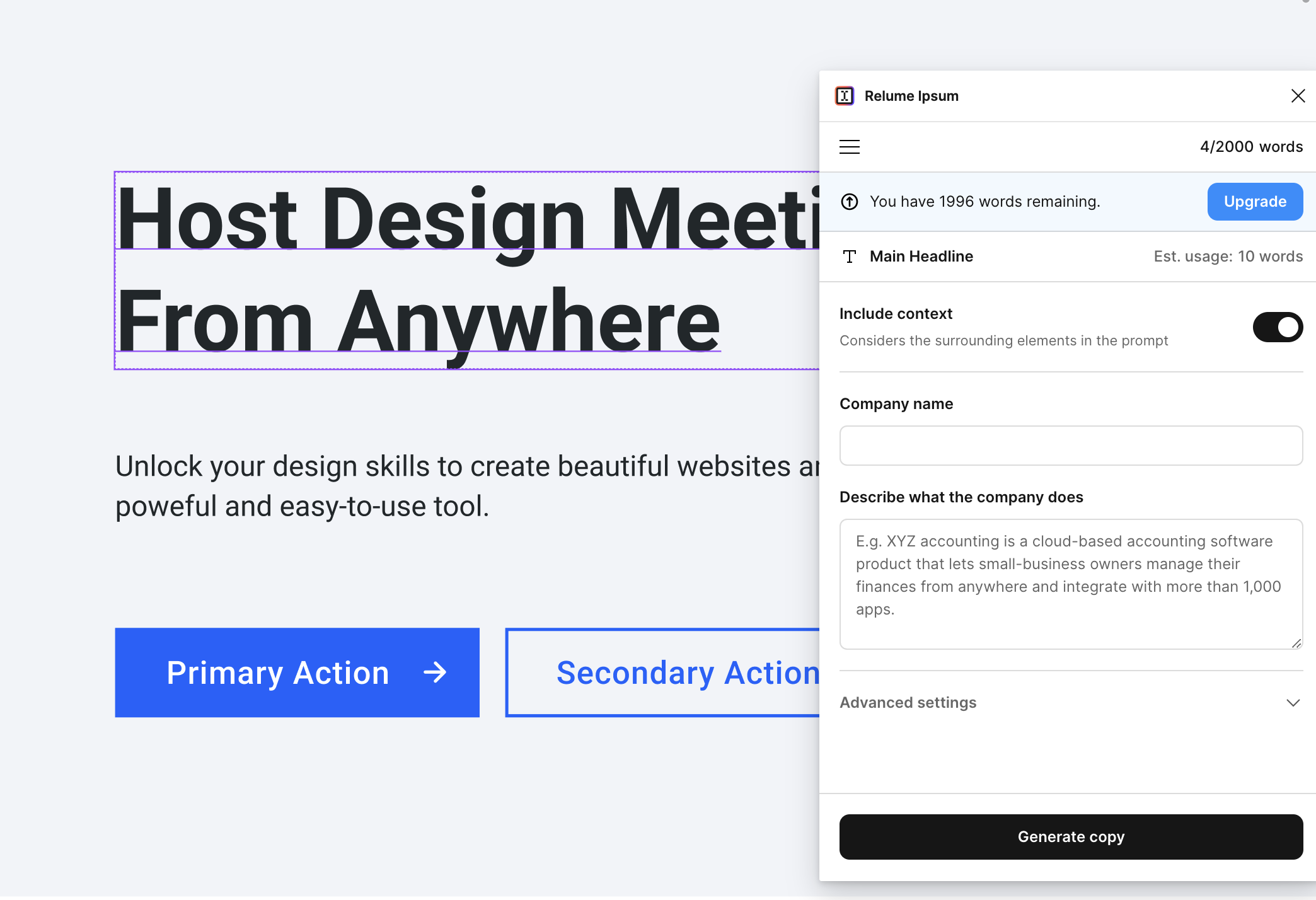Select the Host Design Meeting headline text

click(466, 270)
